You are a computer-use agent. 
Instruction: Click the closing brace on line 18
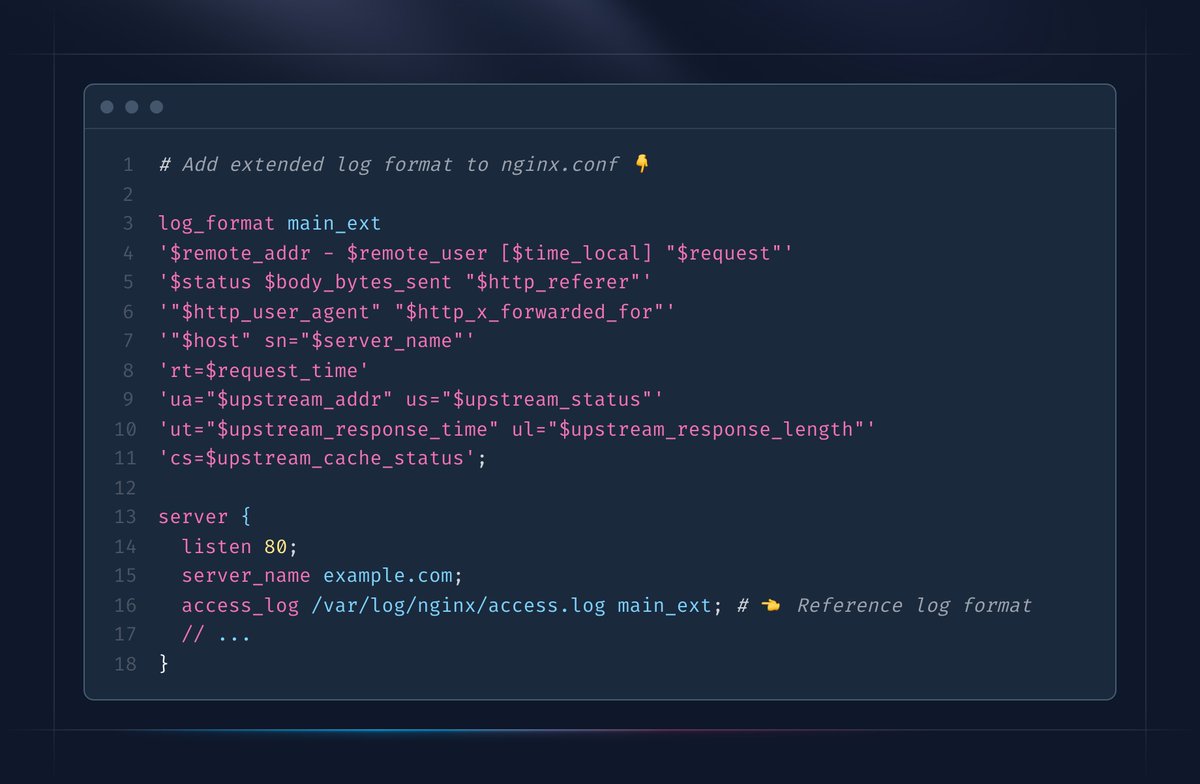[164, 664]
